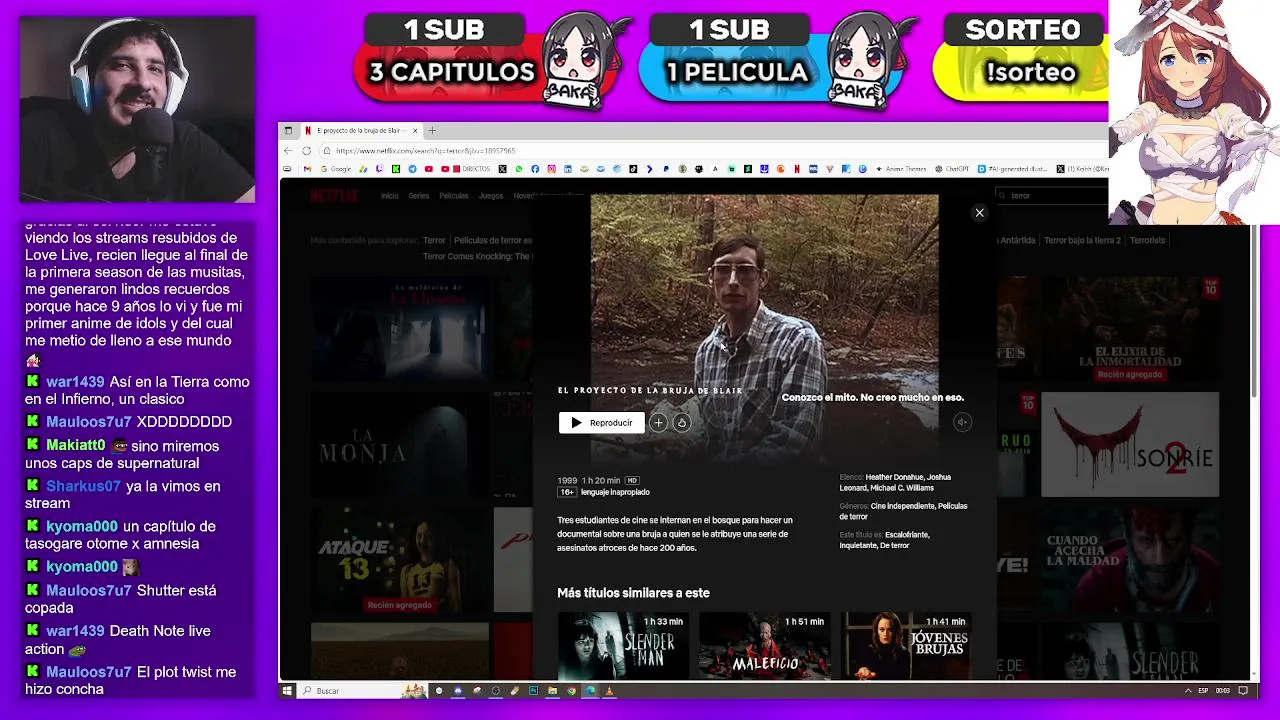Open the Twitch bookmark icon
The image size is (1280, 720).
point(379,169)
